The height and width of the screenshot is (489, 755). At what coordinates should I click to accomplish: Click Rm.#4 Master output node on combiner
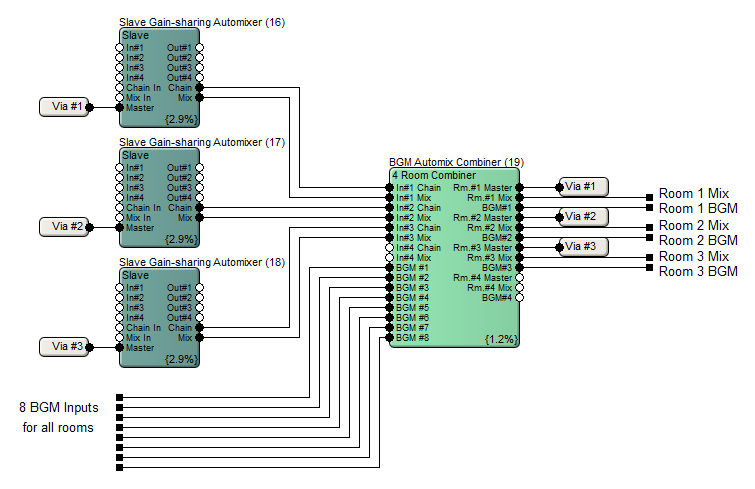520,278
